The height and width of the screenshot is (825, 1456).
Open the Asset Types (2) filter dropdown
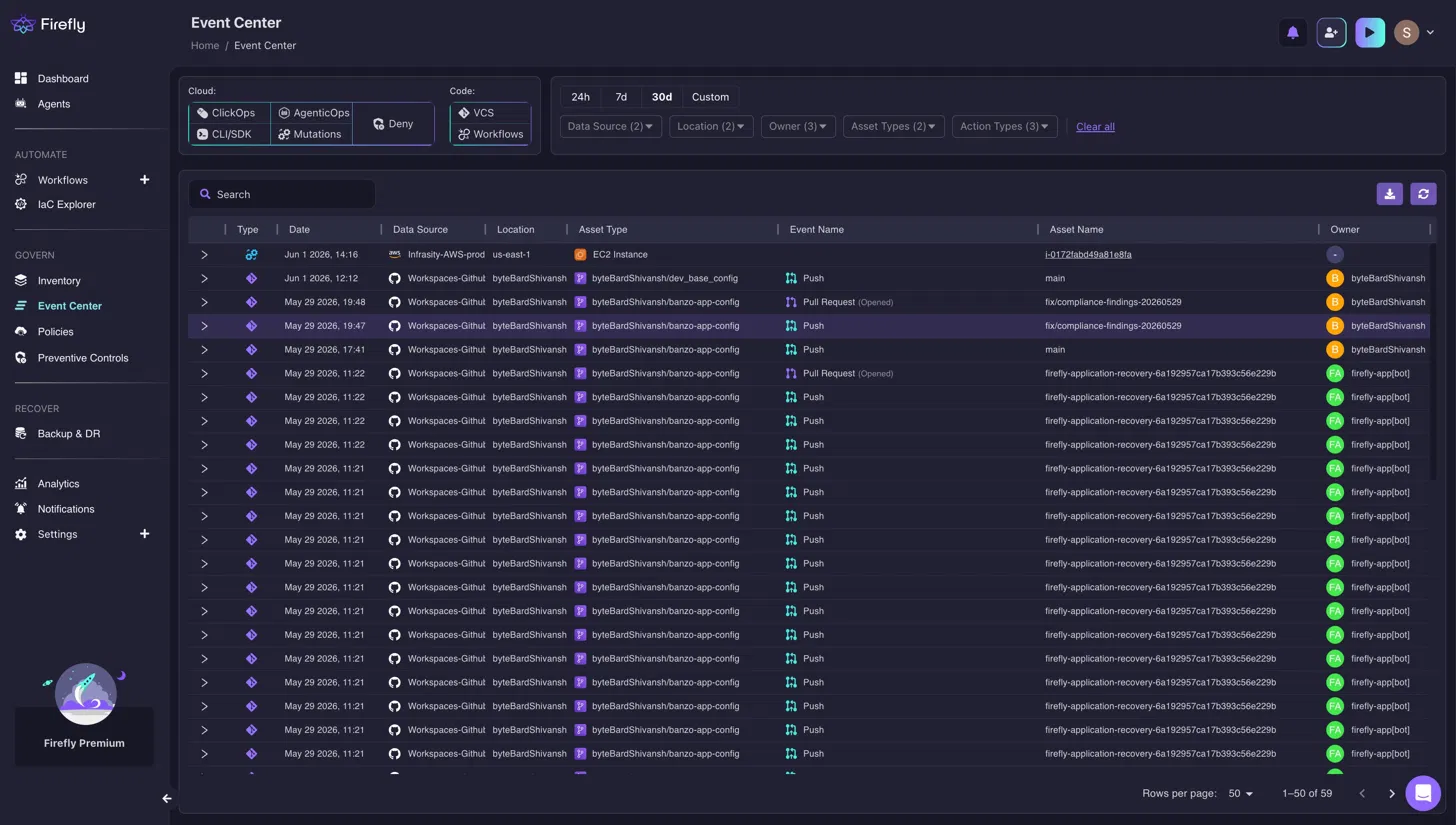(x=893, y=126)
